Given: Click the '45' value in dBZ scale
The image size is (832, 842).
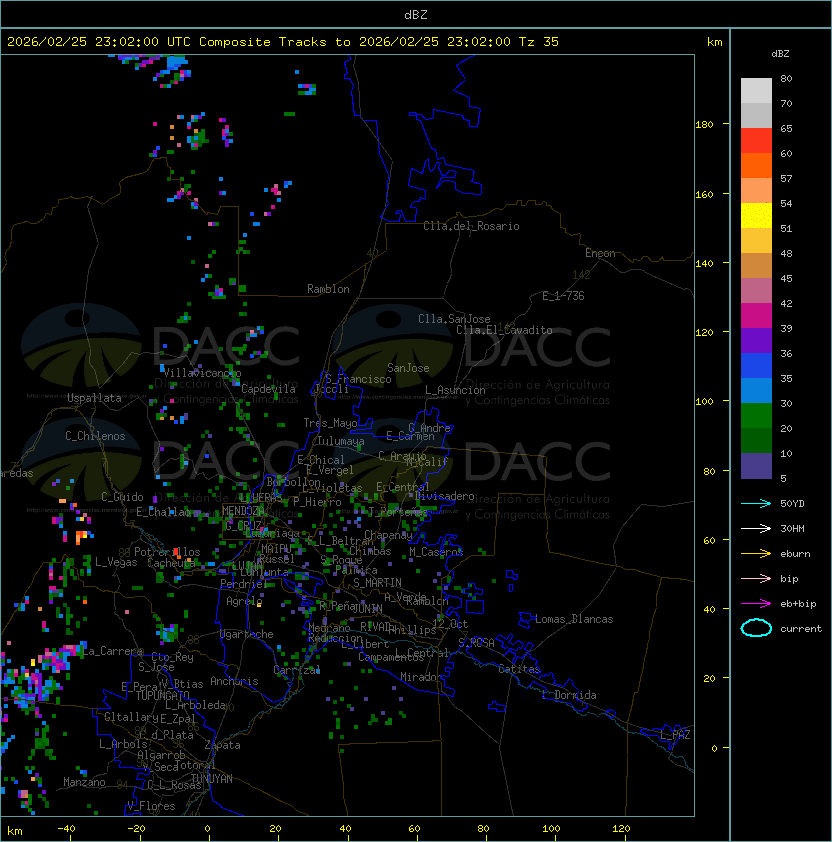Looking at the screenshot, I should [x=786, y=278].
